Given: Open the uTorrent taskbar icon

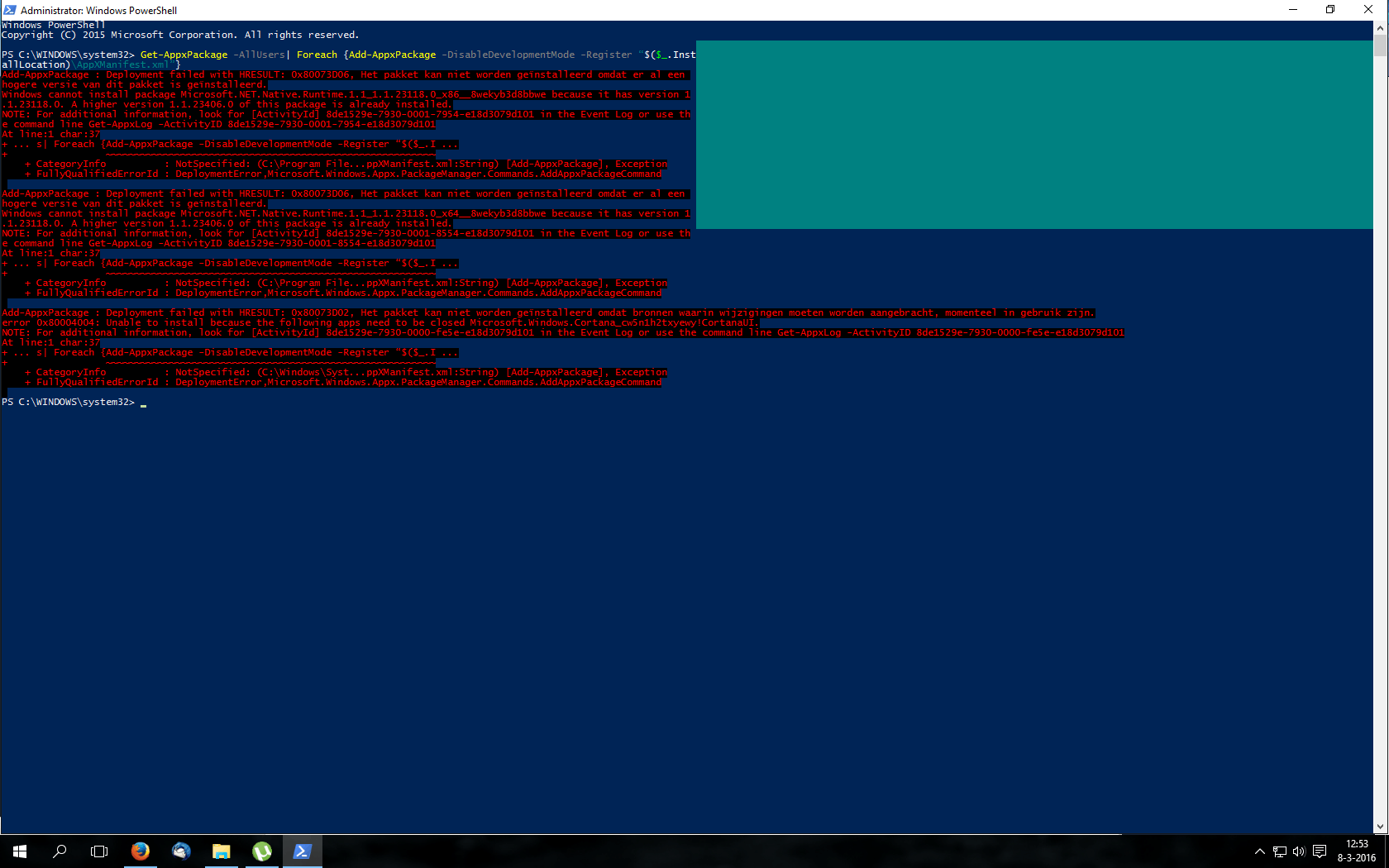Looking at the screenshot, I should pyautogui.click(x=262, y=851).
